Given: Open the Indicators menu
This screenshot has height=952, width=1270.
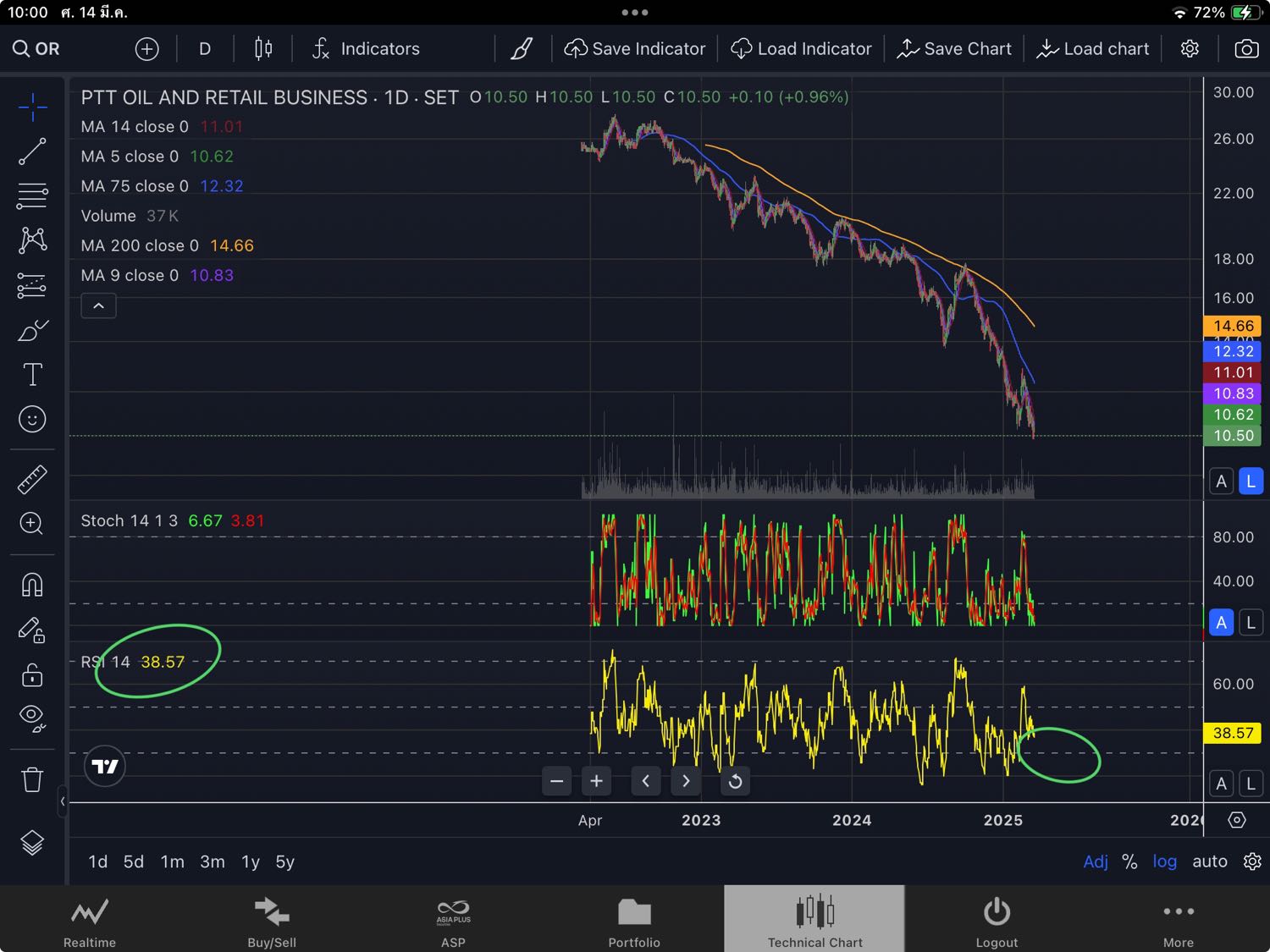Looking at the screenshot, I should tap(366, 49).
